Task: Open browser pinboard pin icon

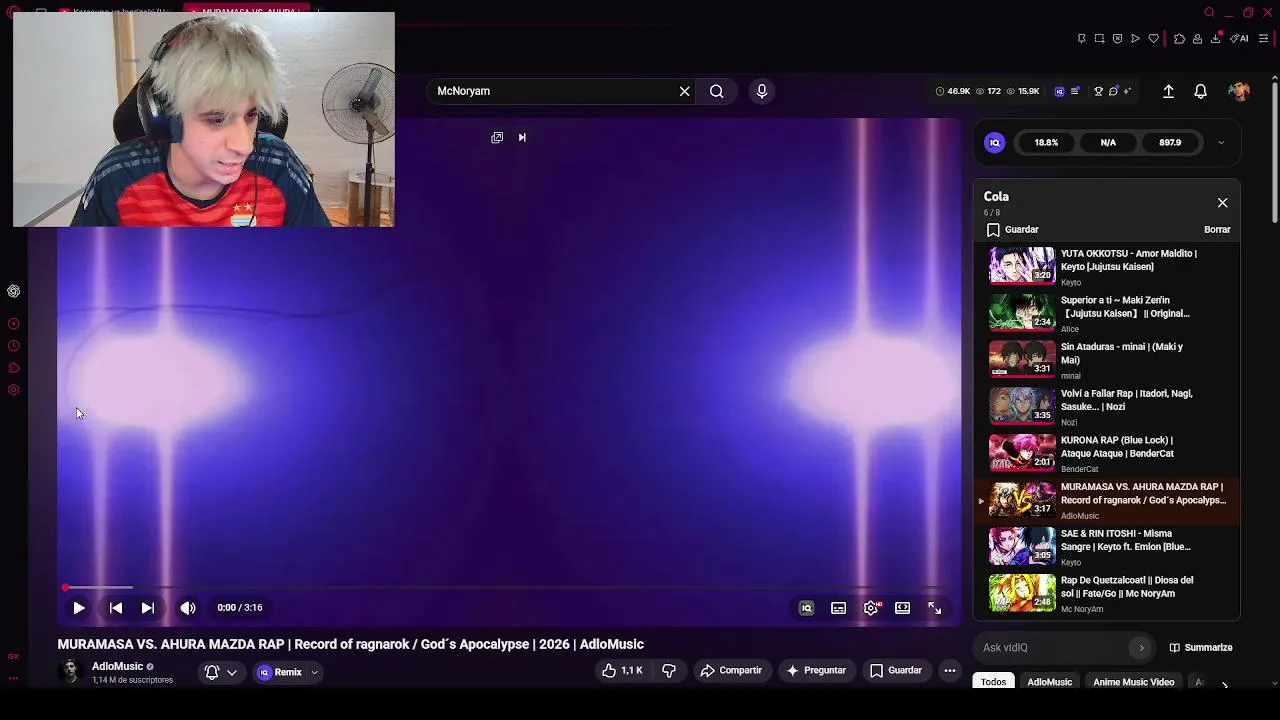Action: click(x=1081, y=39)
